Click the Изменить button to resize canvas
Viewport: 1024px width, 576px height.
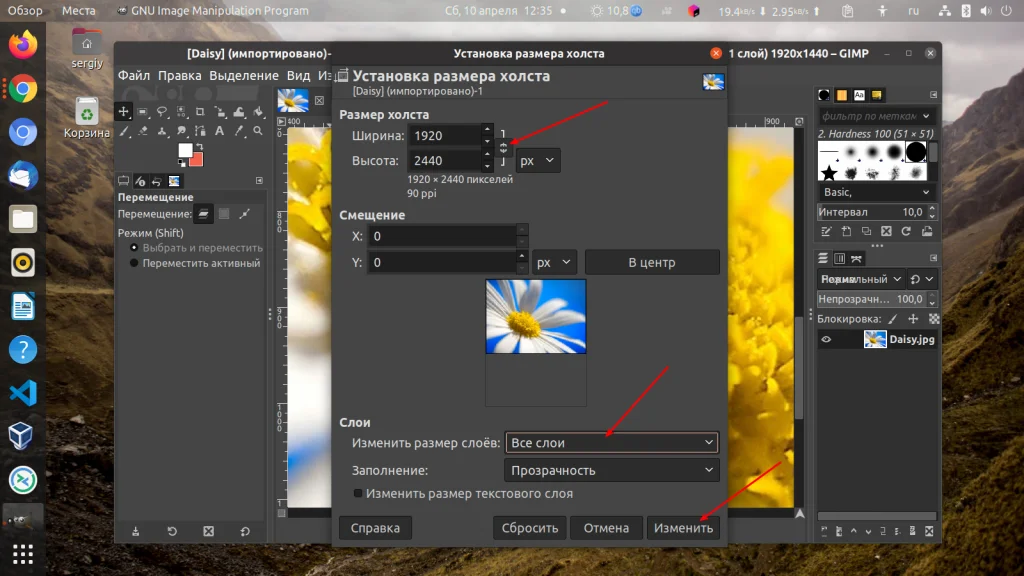684,527
